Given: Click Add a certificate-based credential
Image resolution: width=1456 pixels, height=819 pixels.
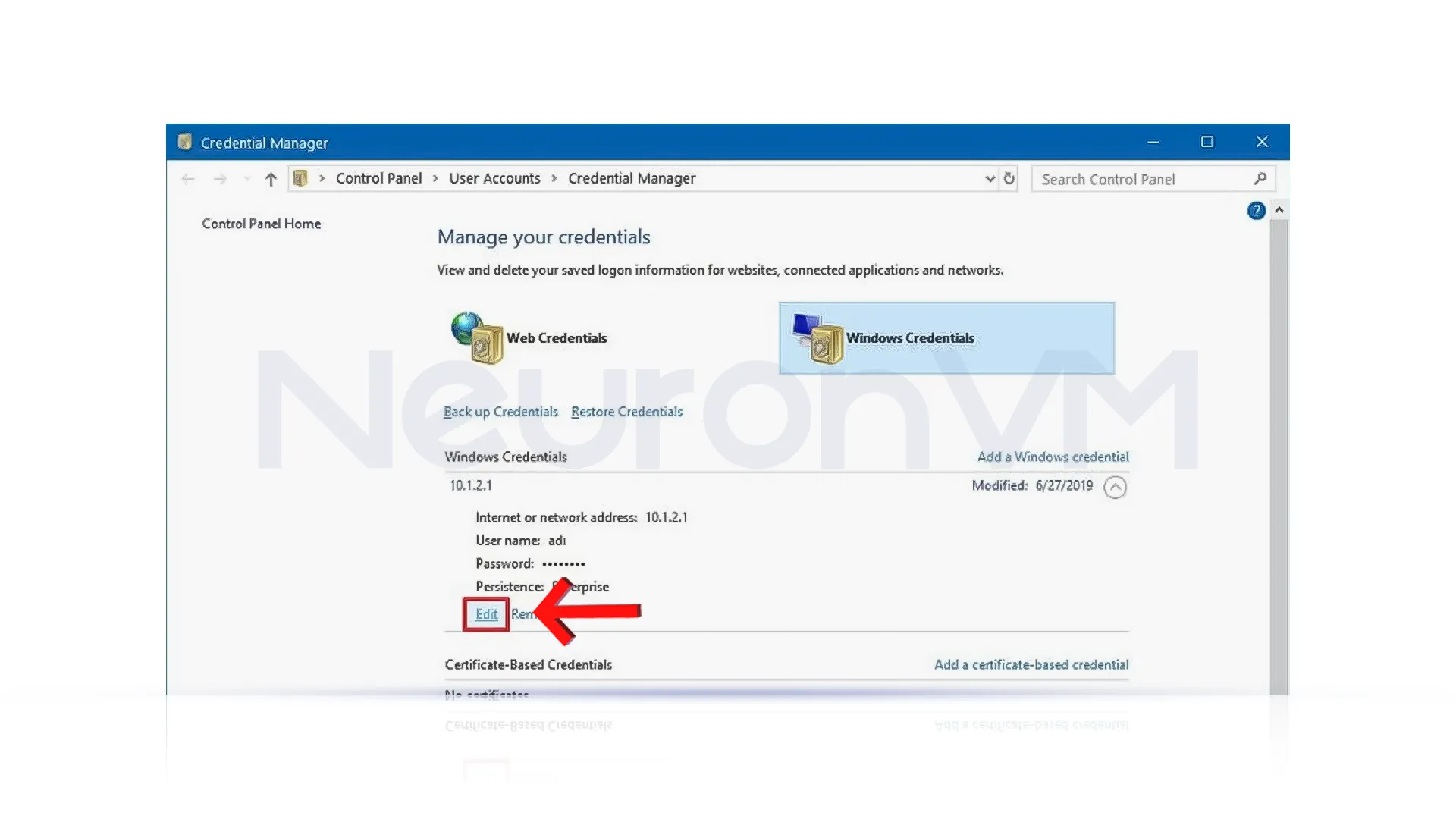Looking at the screenshot, I should 1031,664.
